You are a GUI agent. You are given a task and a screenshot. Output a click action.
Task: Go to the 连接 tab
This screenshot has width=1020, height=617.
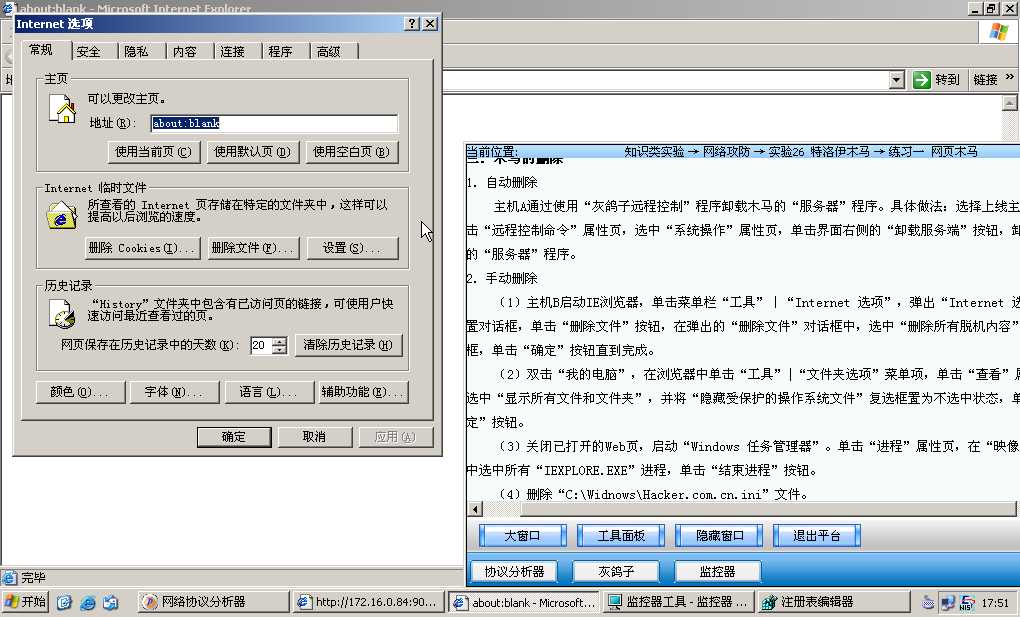[233, 51]
